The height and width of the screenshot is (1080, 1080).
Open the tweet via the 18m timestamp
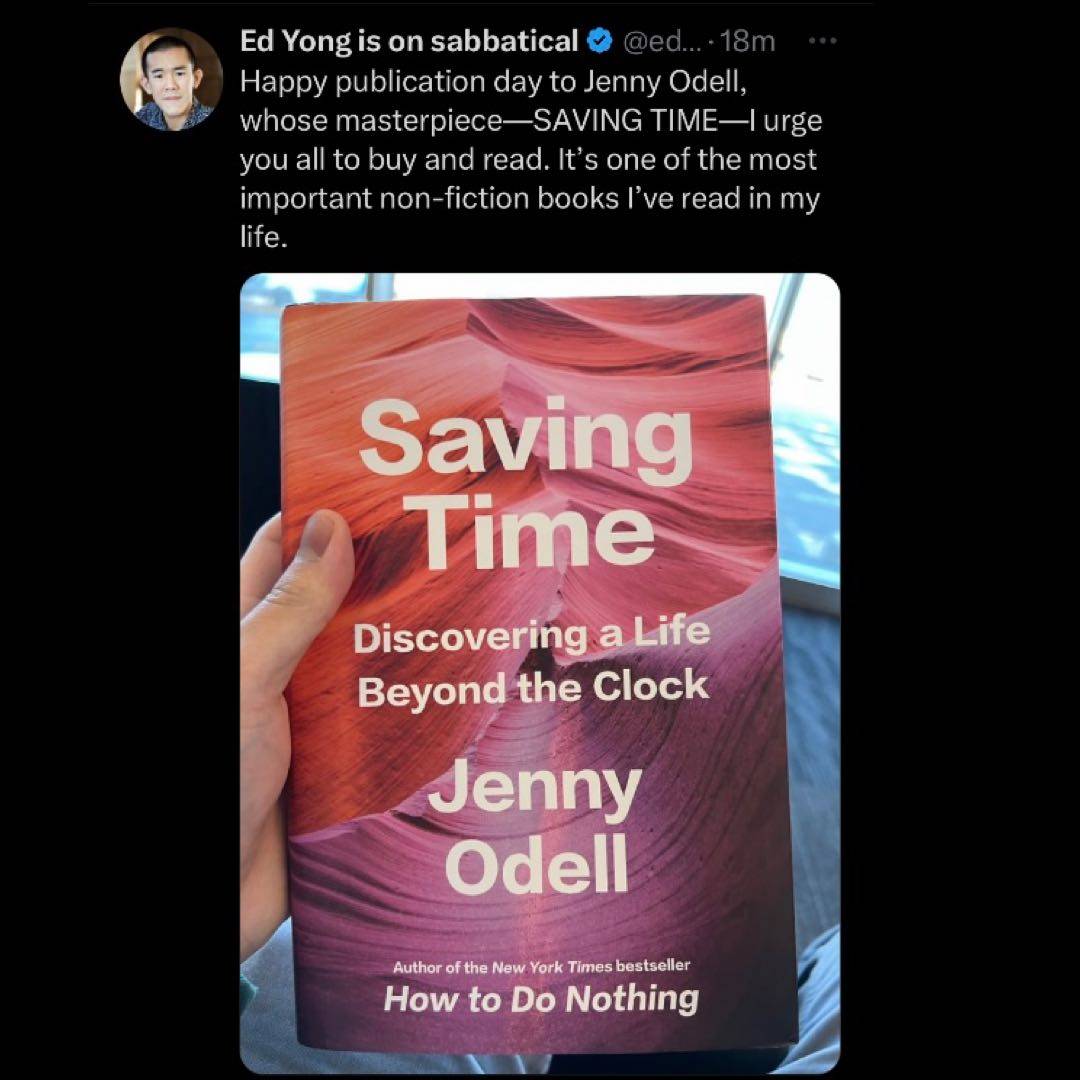coord(748,42)
